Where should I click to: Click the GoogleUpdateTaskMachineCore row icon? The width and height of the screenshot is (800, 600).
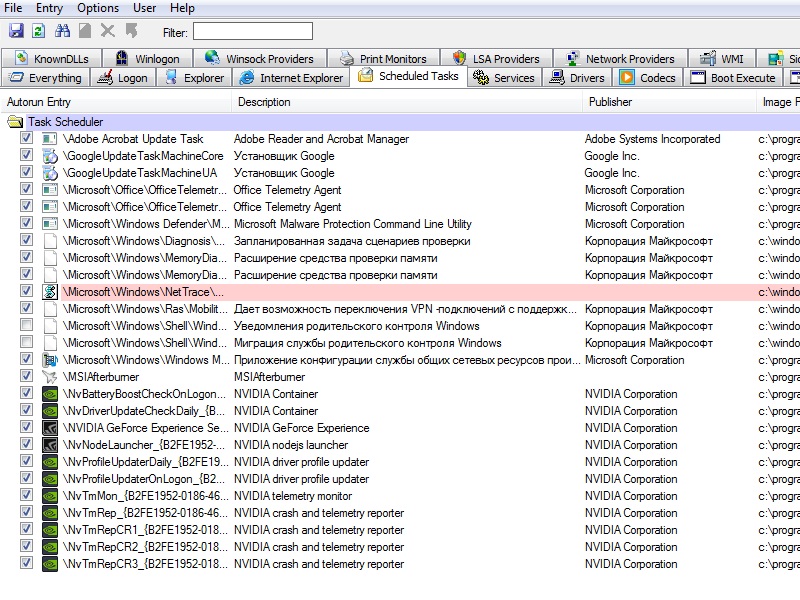(49, 156)
